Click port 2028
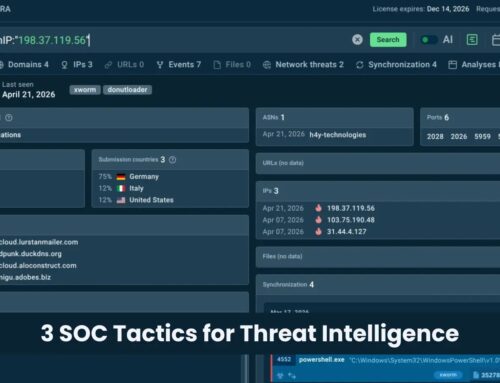Screen dimensions: 500x383 coord(435,137)
